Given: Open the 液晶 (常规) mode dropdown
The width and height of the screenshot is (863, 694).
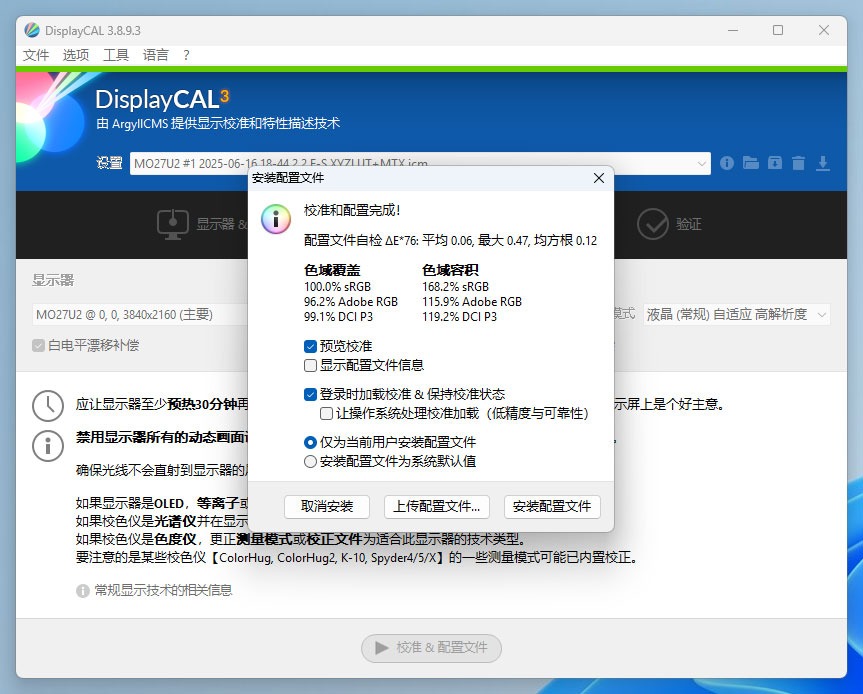Looking at the screenshot, I should [736, 315].
